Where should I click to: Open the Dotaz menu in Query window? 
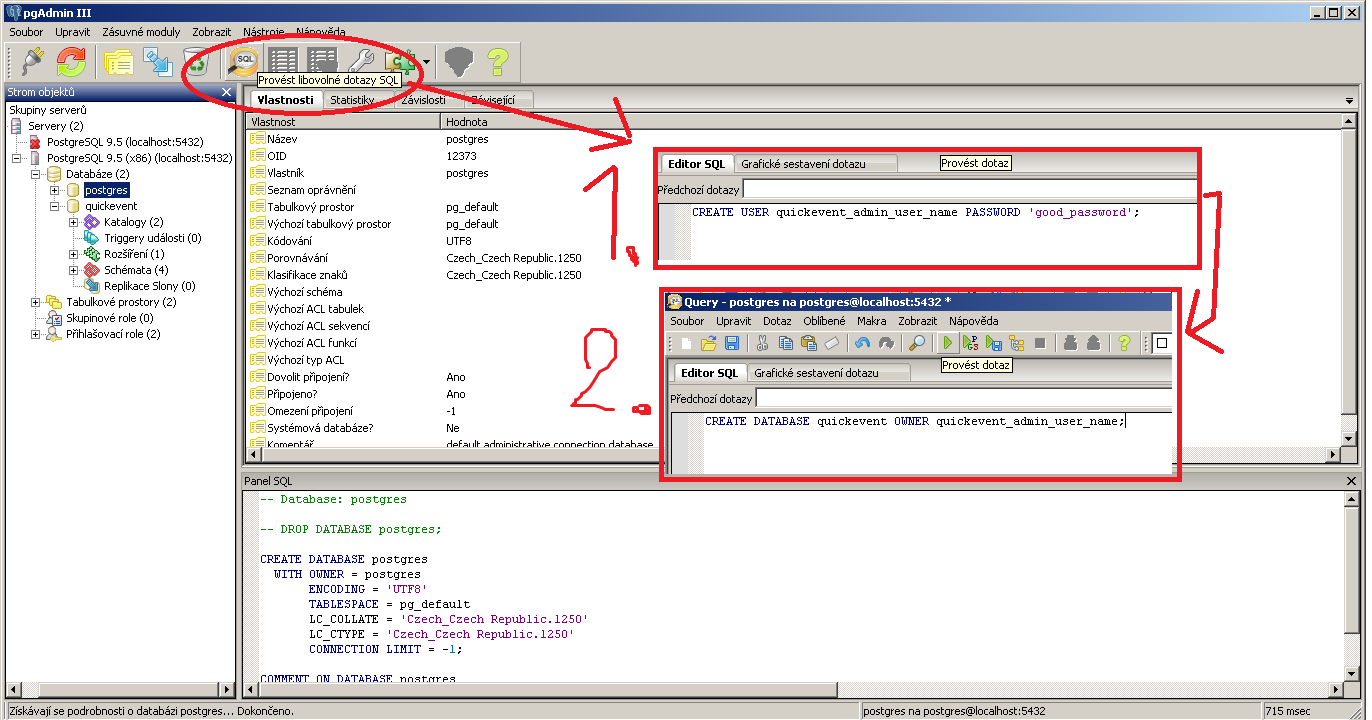tap(777, 321)
